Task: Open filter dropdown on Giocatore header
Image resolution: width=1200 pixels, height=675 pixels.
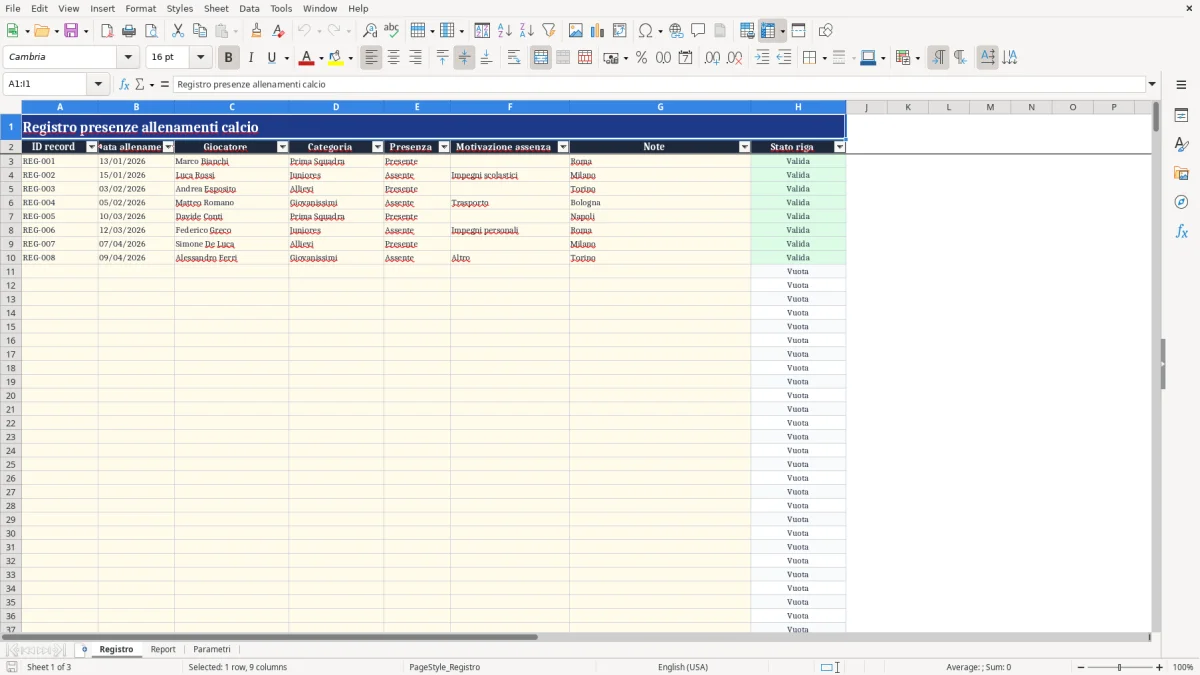Action: tap(282, 147)
